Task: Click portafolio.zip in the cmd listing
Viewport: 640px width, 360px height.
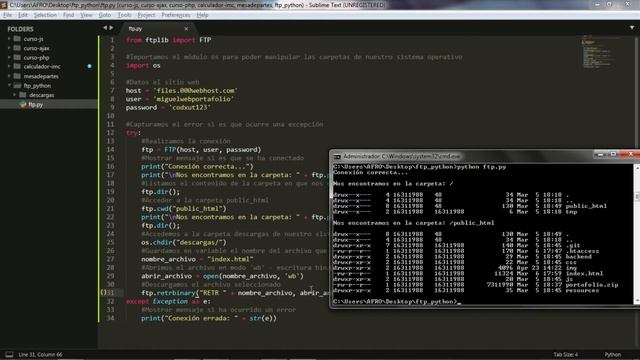Action: pos(592,285)
